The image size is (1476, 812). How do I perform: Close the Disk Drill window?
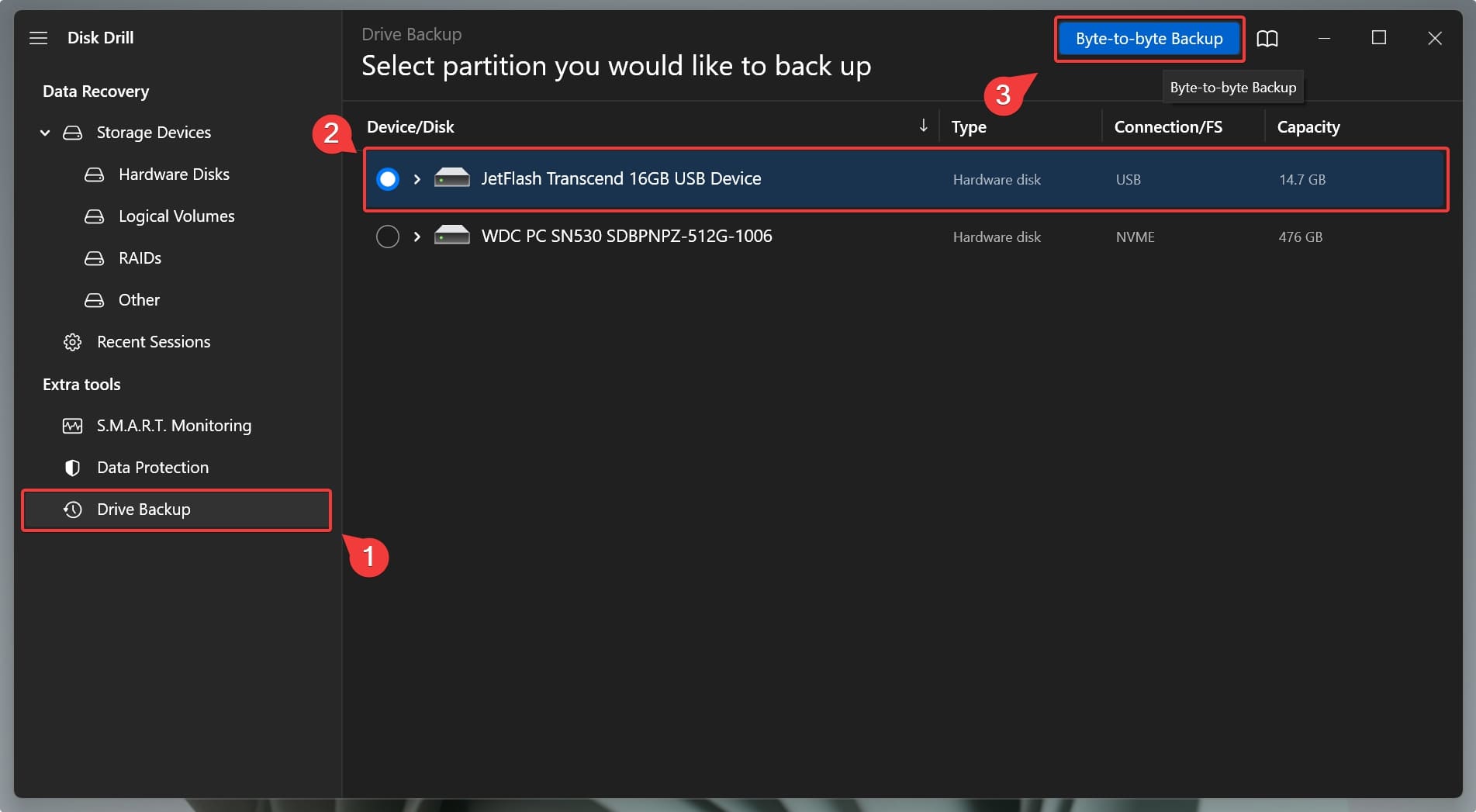[x=1435, y=38]
